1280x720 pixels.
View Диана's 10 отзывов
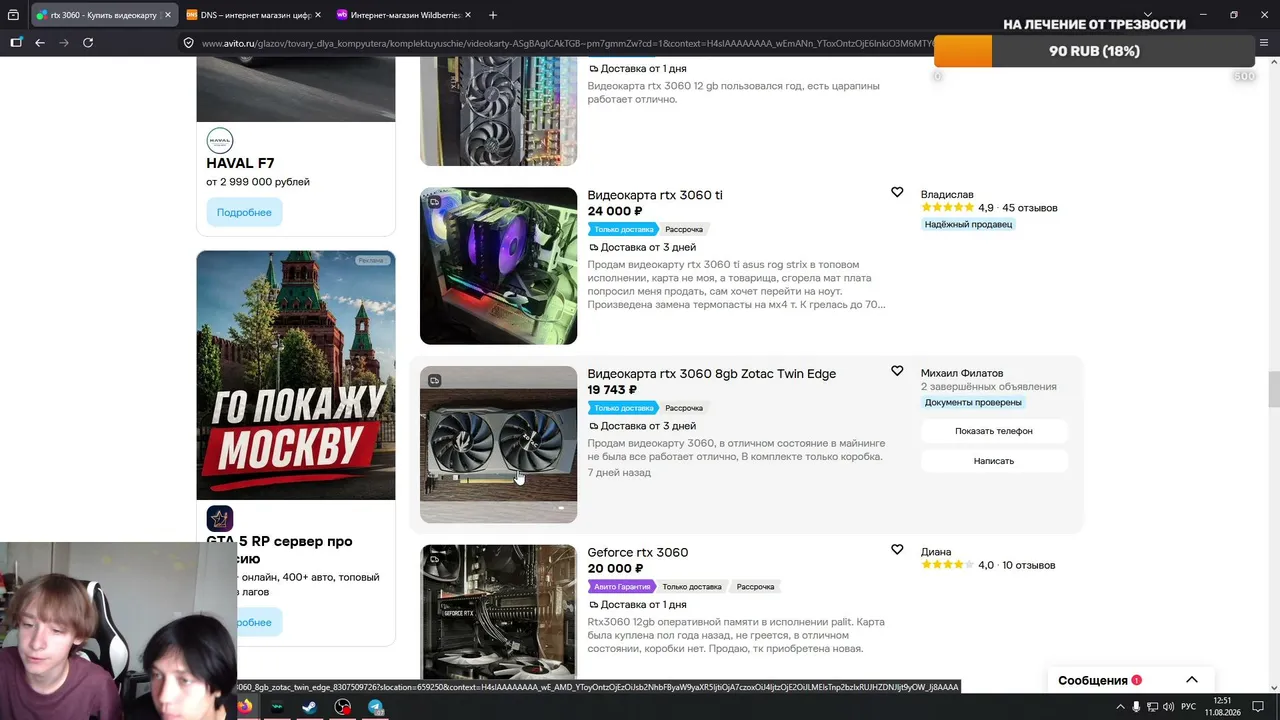pyautogui.click(x=1028, y=565)
